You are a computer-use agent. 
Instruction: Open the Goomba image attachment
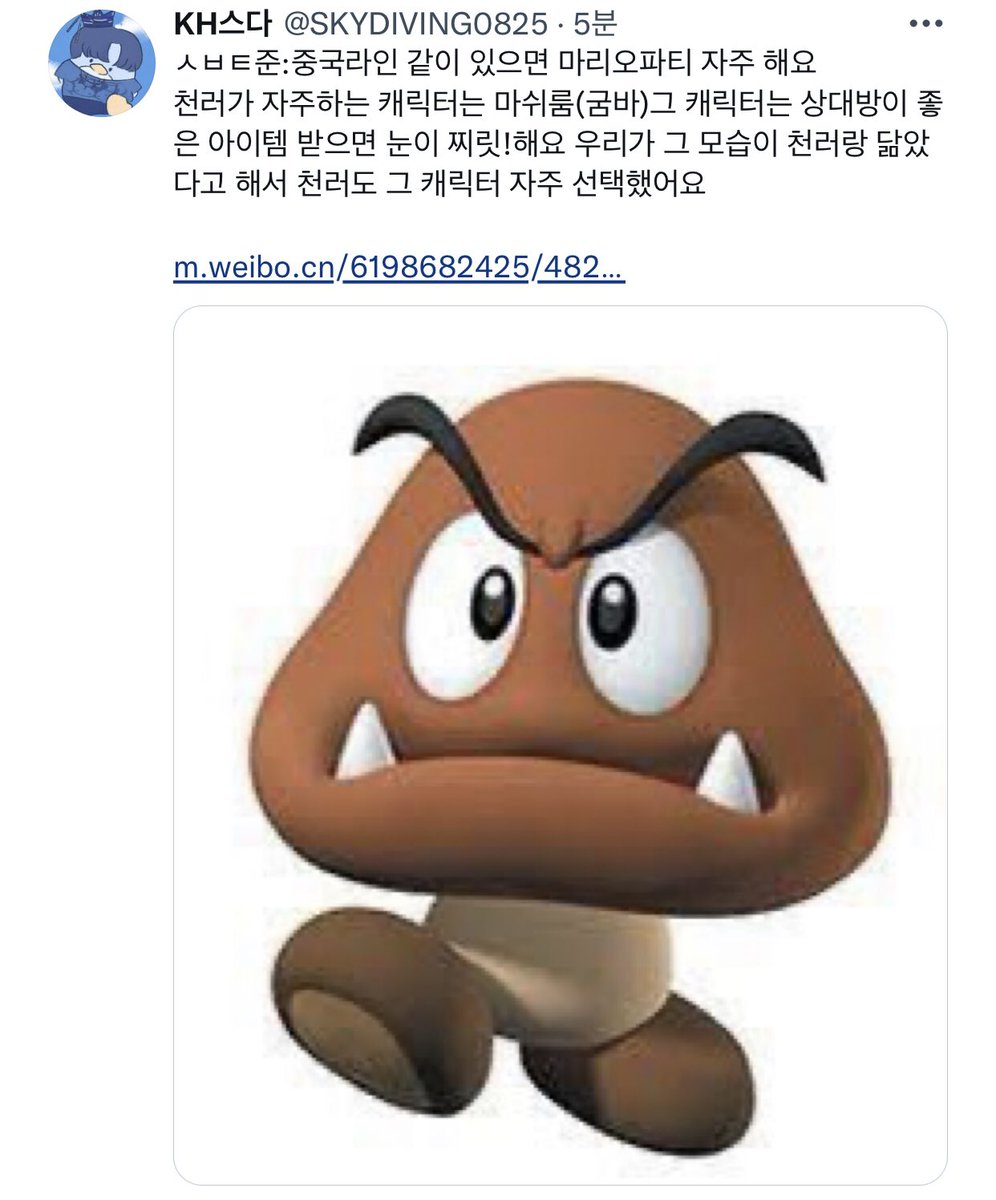click(560, 745)
